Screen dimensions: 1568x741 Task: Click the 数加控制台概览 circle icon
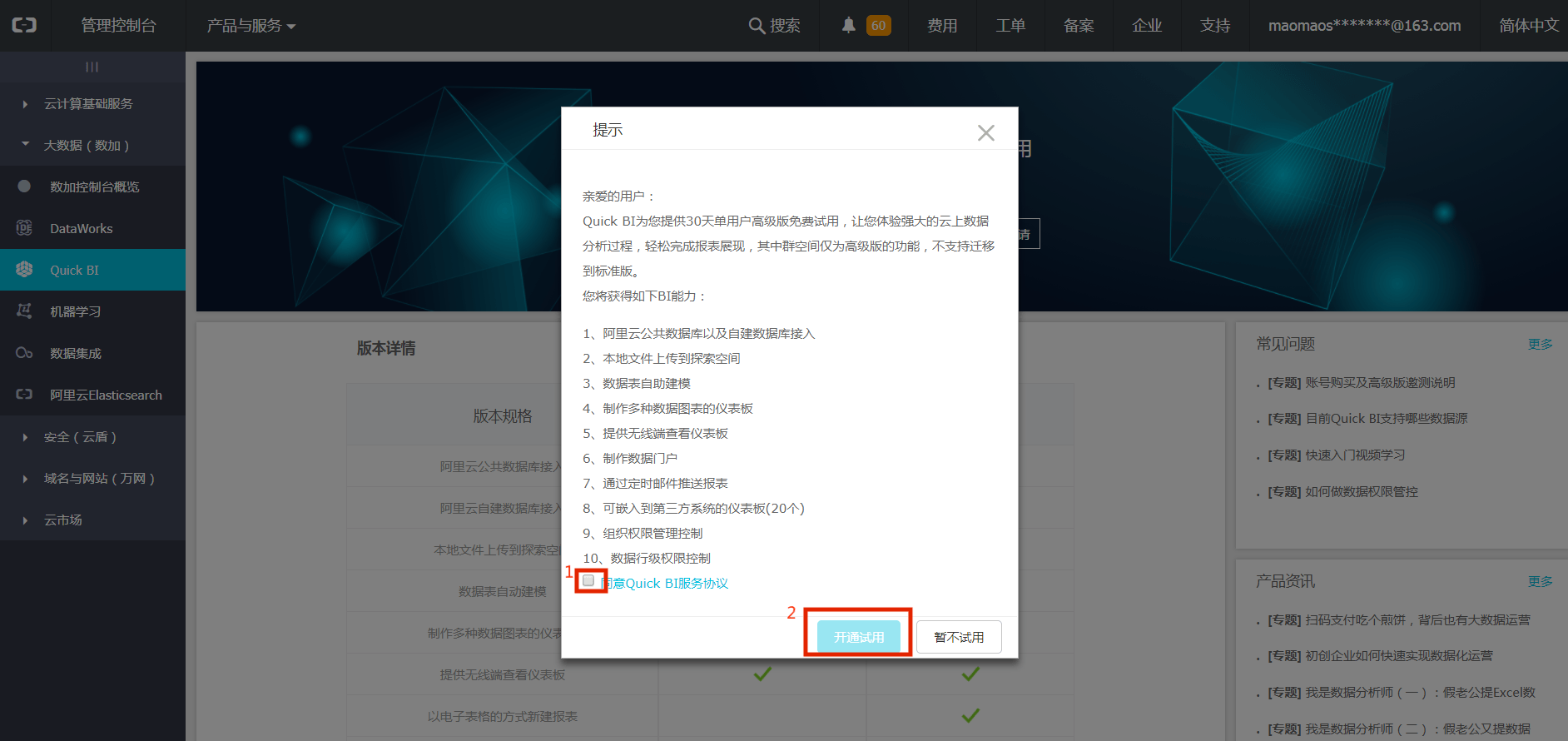[24, 186]
